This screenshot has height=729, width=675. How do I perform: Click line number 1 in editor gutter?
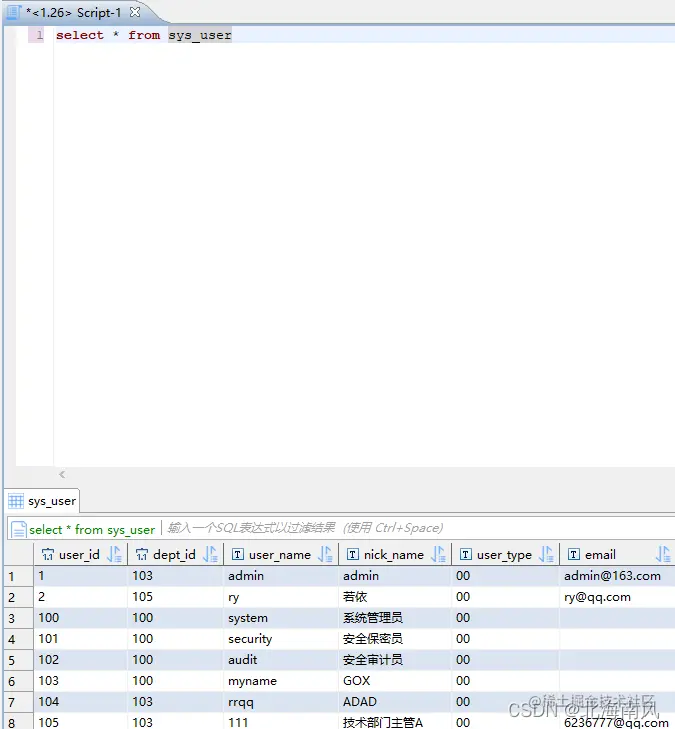tap(40, 35)
